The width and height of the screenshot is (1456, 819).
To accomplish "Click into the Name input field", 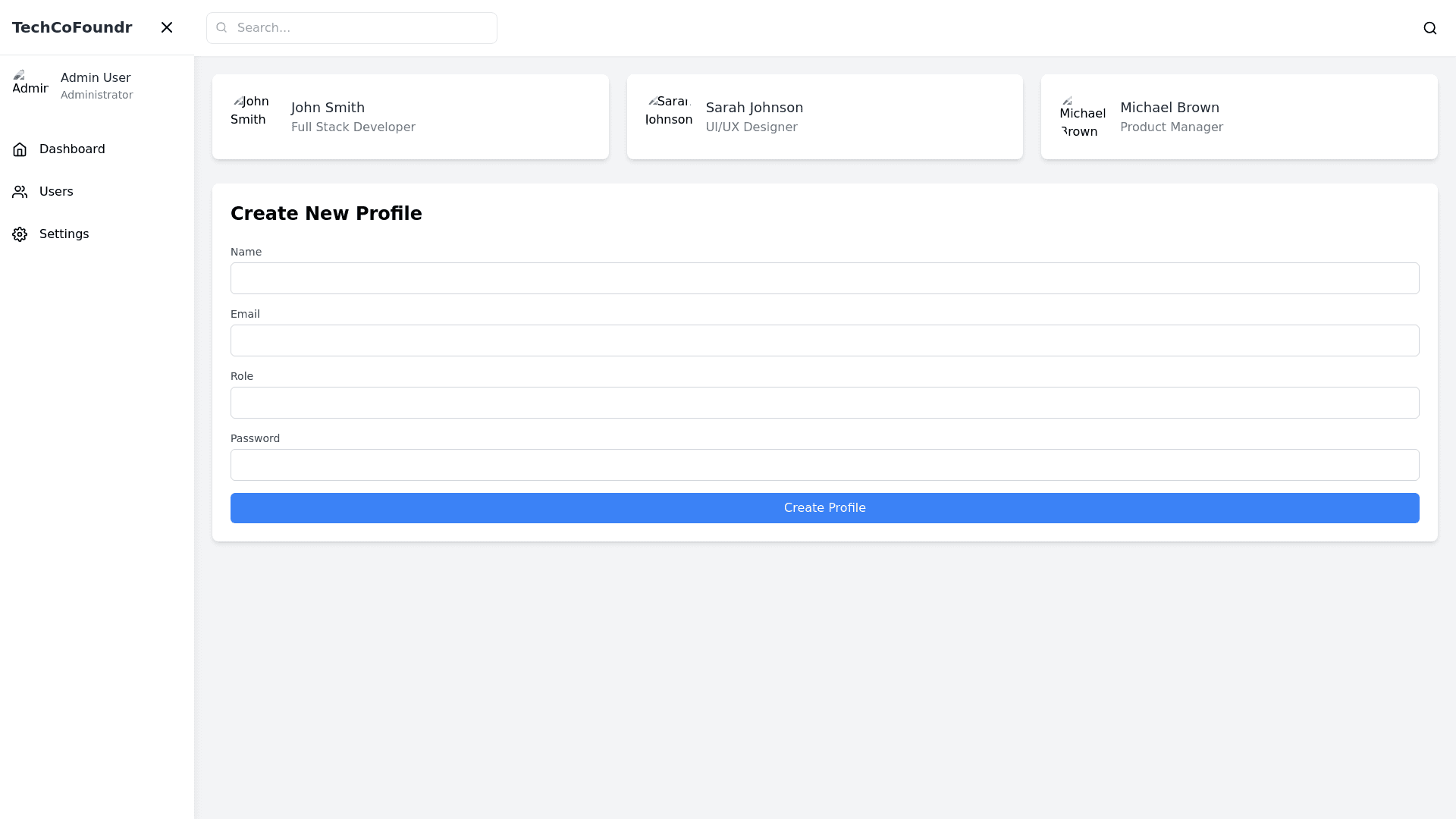I will [x=824, y=278].
